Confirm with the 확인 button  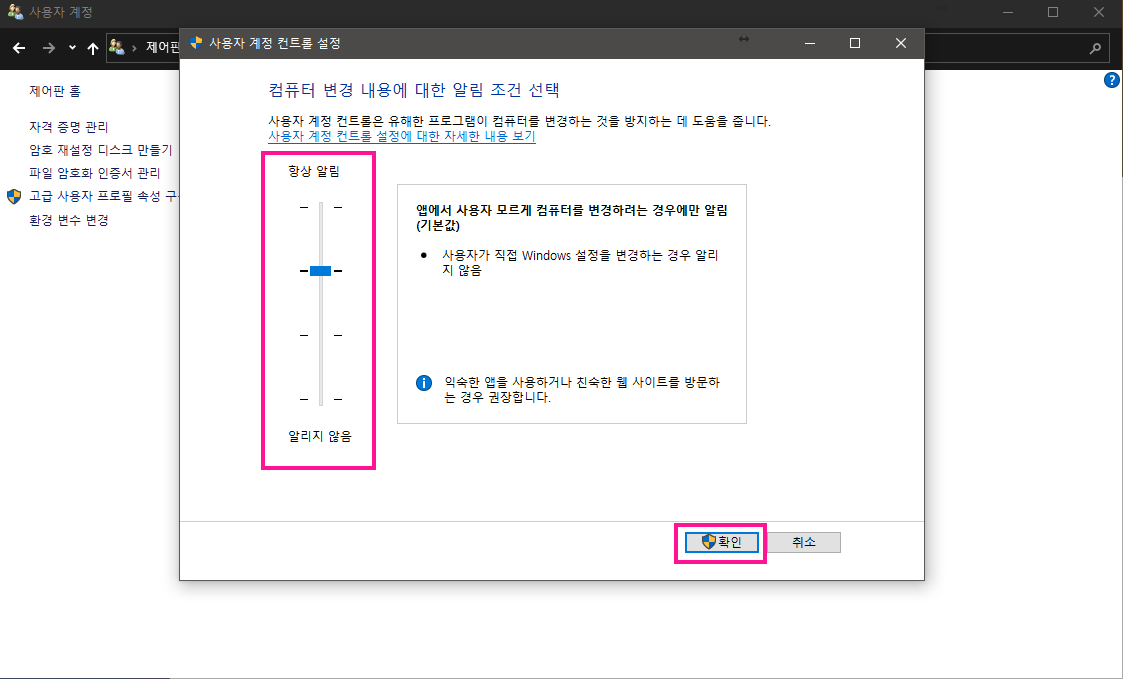[721, 542]
